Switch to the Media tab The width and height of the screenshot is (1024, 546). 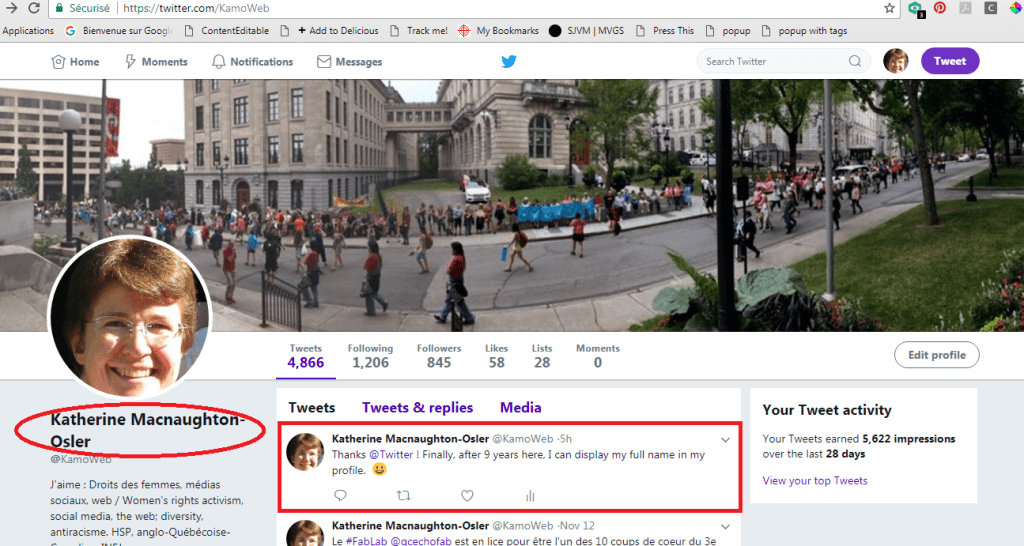pyautogui.click(x=520, y=407)
